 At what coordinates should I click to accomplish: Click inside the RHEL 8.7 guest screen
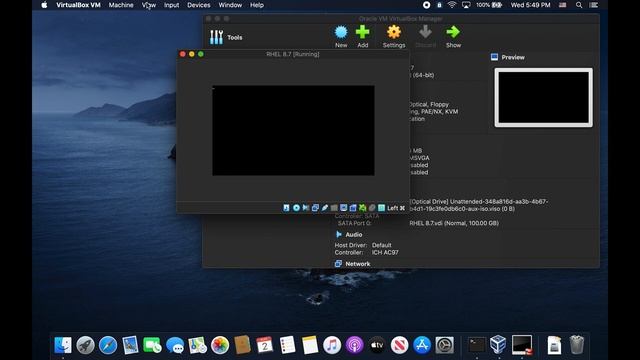tap(293, 130)
